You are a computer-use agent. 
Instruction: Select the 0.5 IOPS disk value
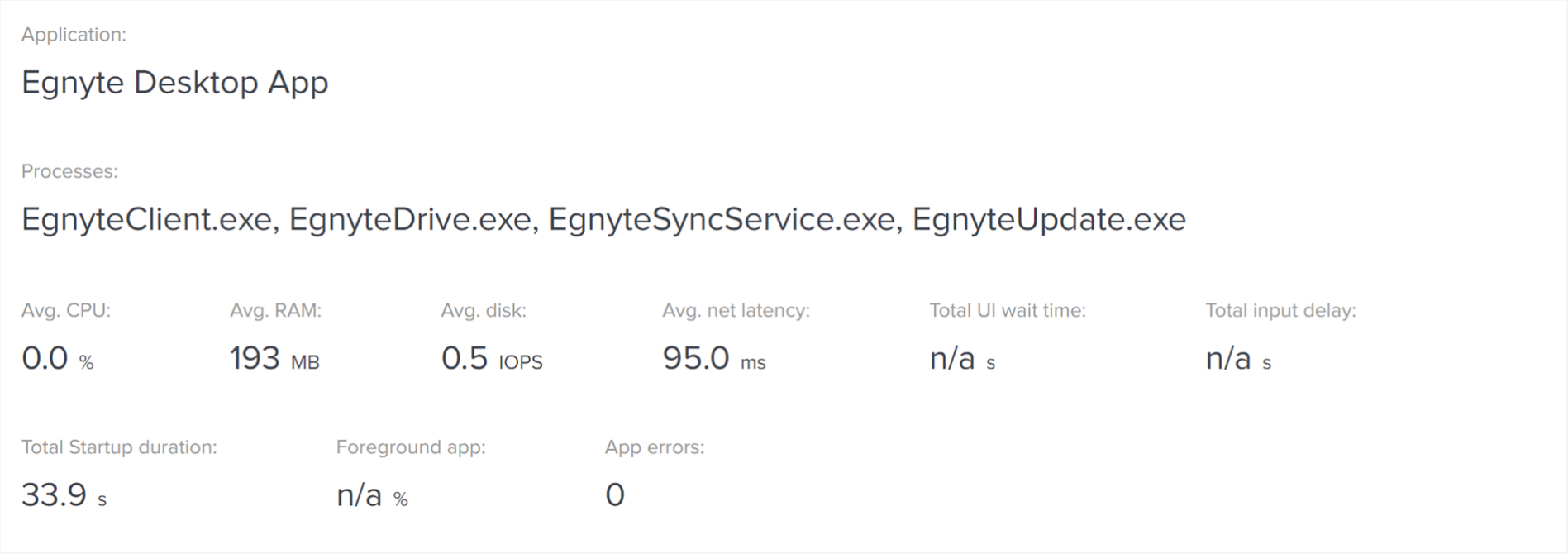point(492,359)
